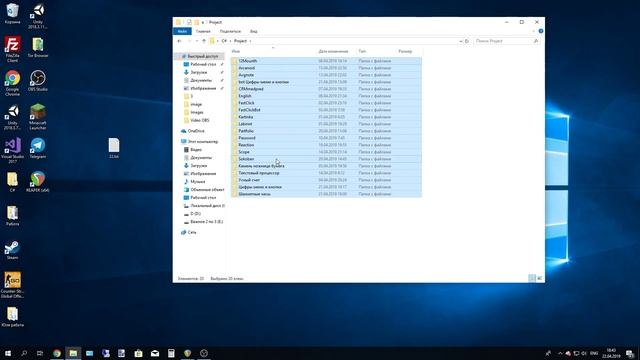
Task: Open the Steam desktop shortcut
Action: click(x=12, y=250)
